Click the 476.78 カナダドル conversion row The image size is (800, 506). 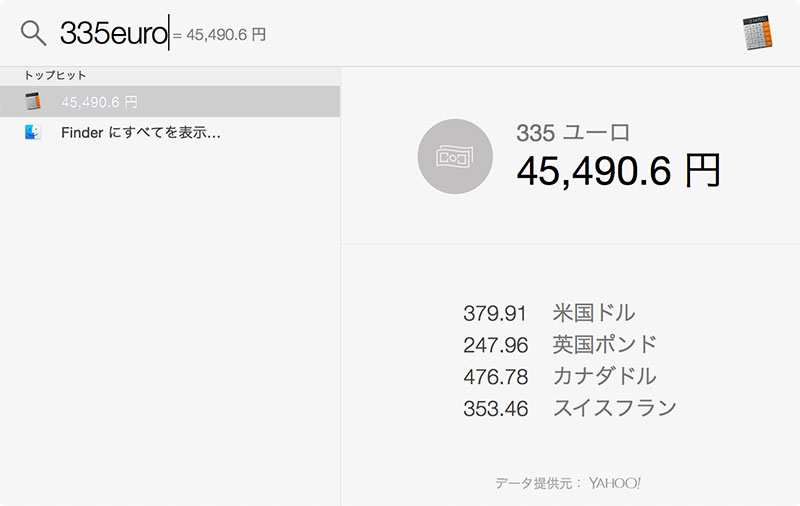[560, 376]
